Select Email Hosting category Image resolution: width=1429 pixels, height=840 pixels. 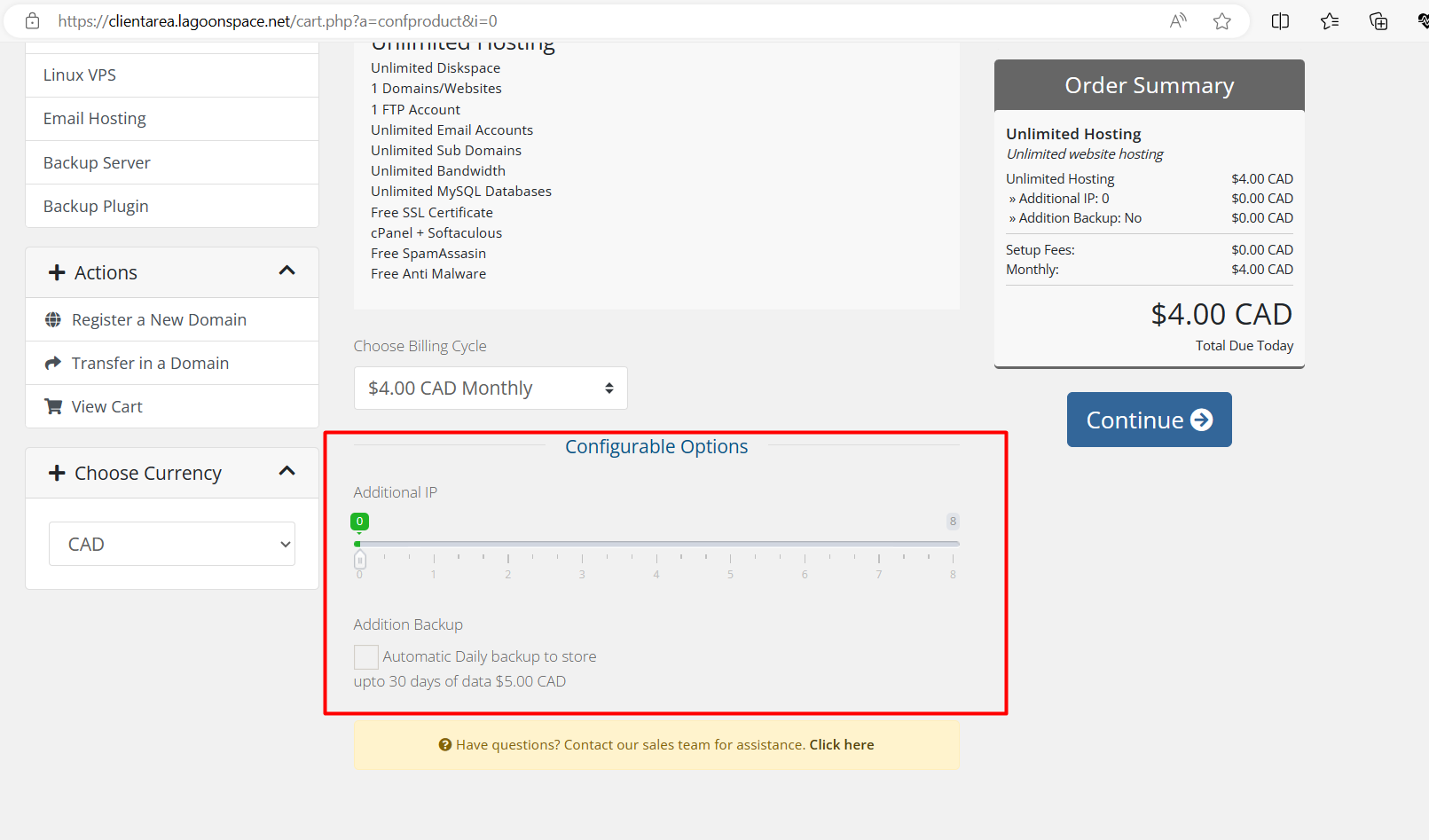pyautogui.click(x=95, y=119)
